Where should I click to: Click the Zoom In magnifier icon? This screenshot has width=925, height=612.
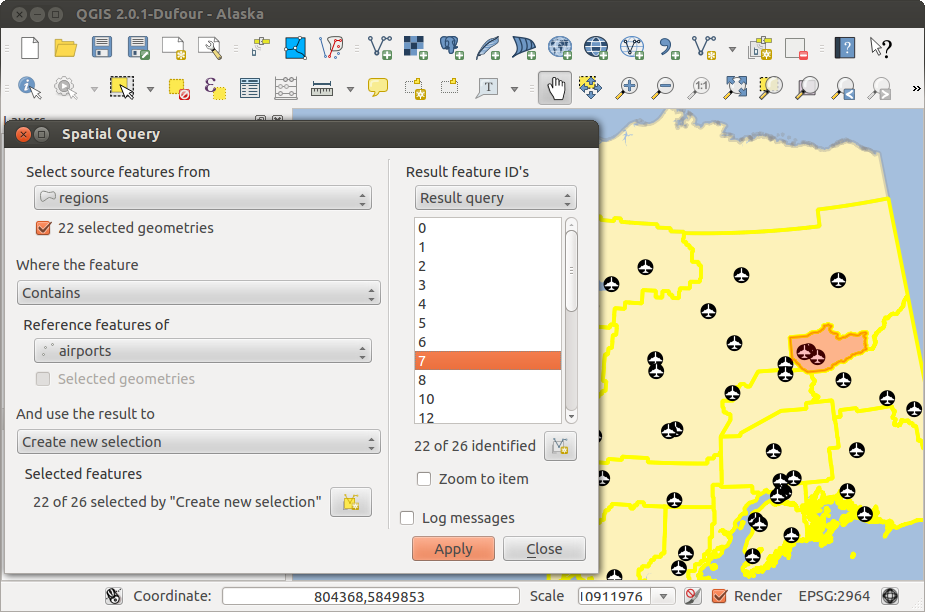pyautogui.click(x=626, y=88)
